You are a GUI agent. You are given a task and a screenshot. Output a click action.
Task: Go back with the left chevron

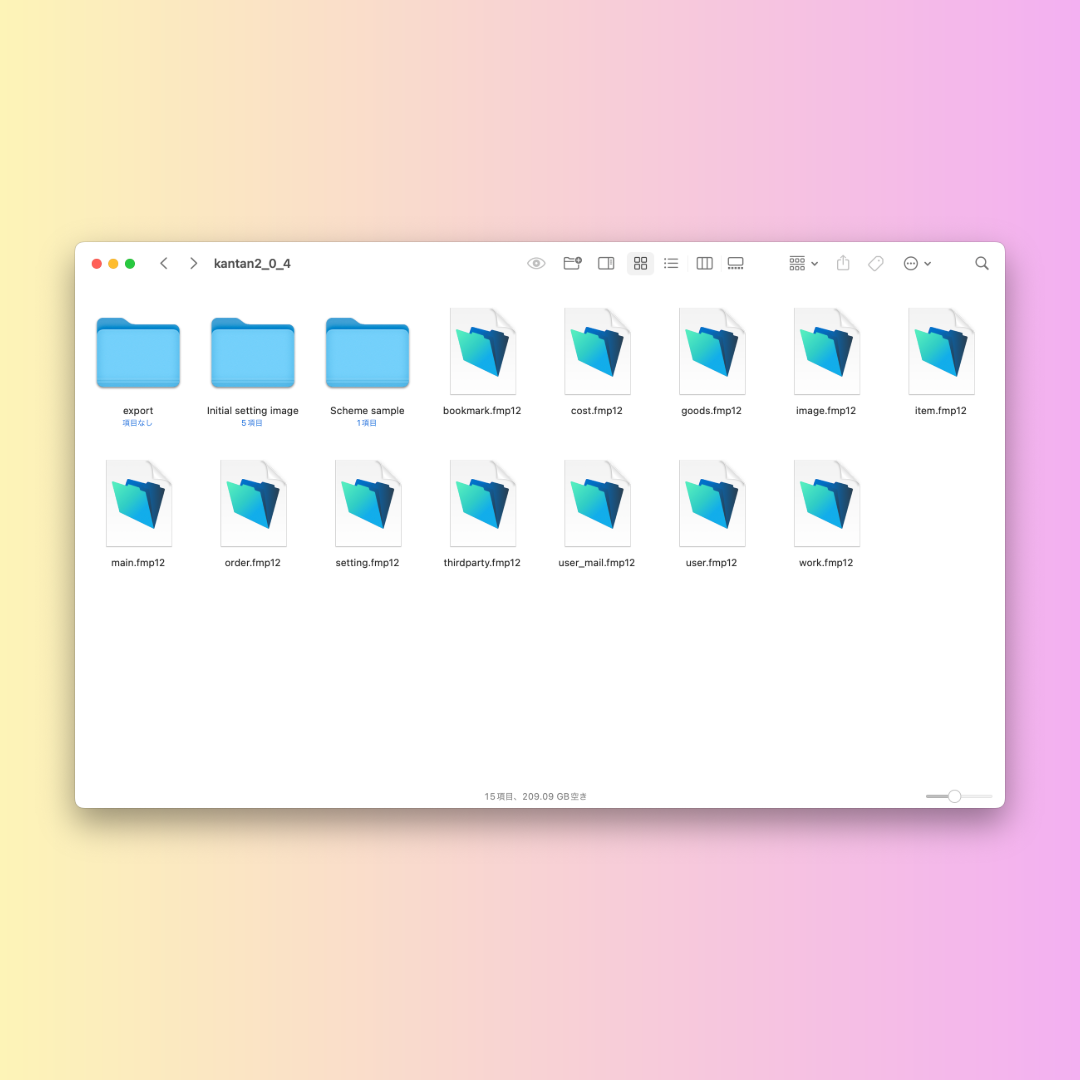(x=164, y=263)
